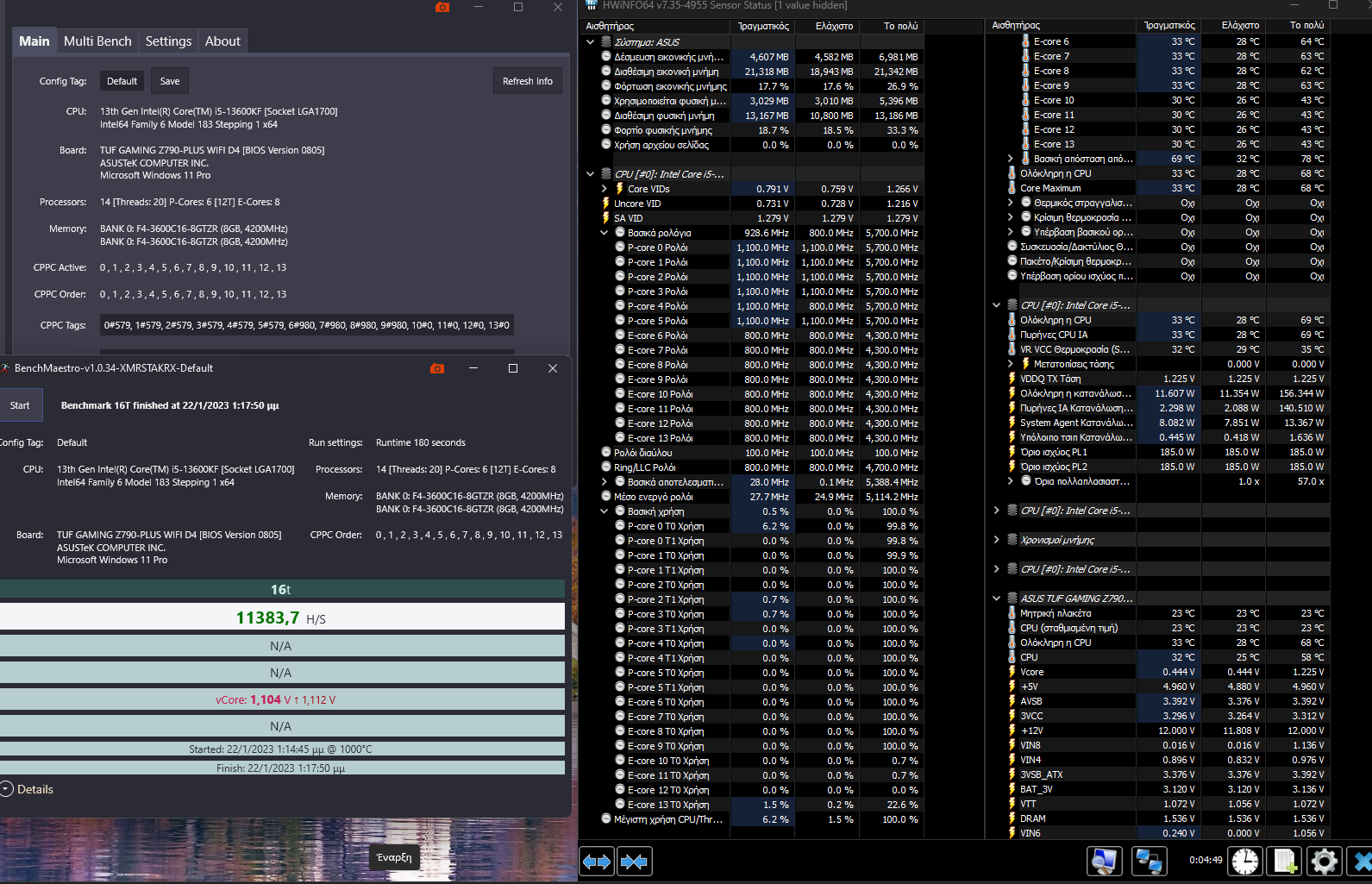The image size is (1372, 884).
Task: Open the remote network computers icon in HWiNFO
Action: pyautogui.click(x=1149, y=861)
